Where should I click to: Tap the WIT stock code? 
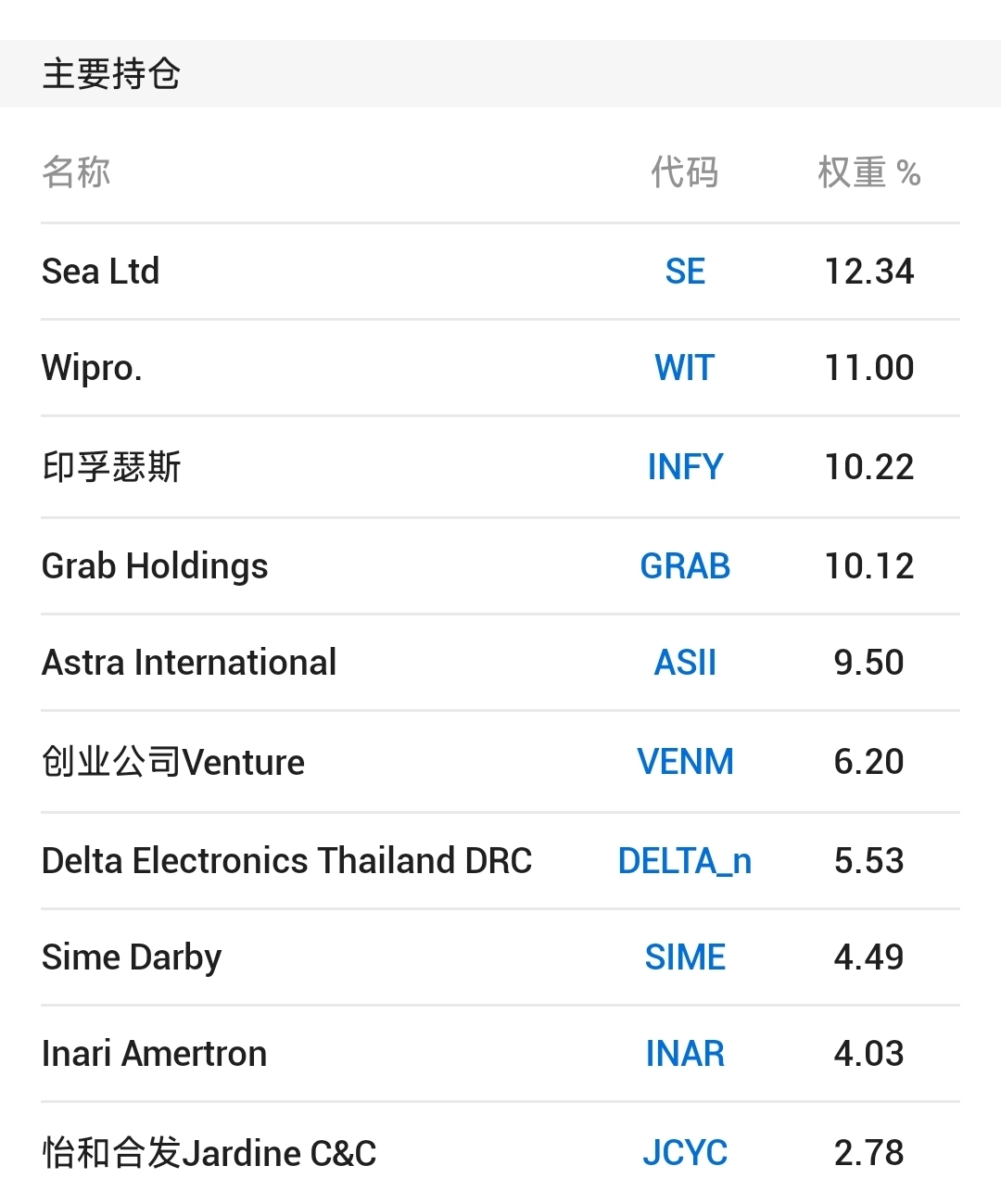click(x=685, y=368)
